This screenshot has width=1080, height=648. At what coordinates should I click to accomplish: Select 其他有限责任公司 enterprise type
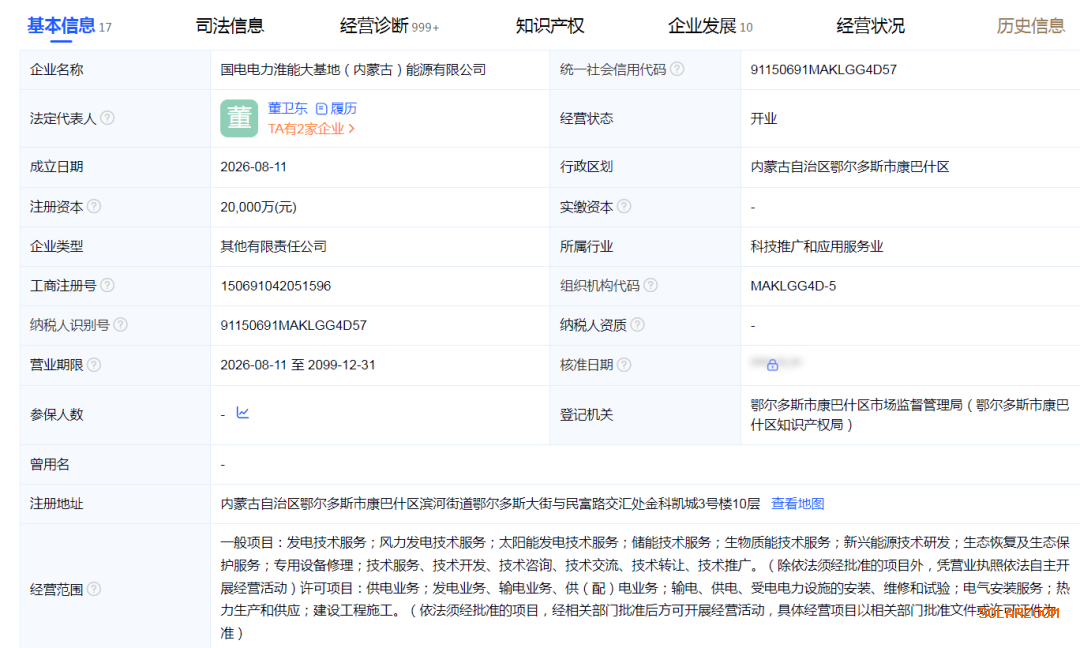click(273, 246)
